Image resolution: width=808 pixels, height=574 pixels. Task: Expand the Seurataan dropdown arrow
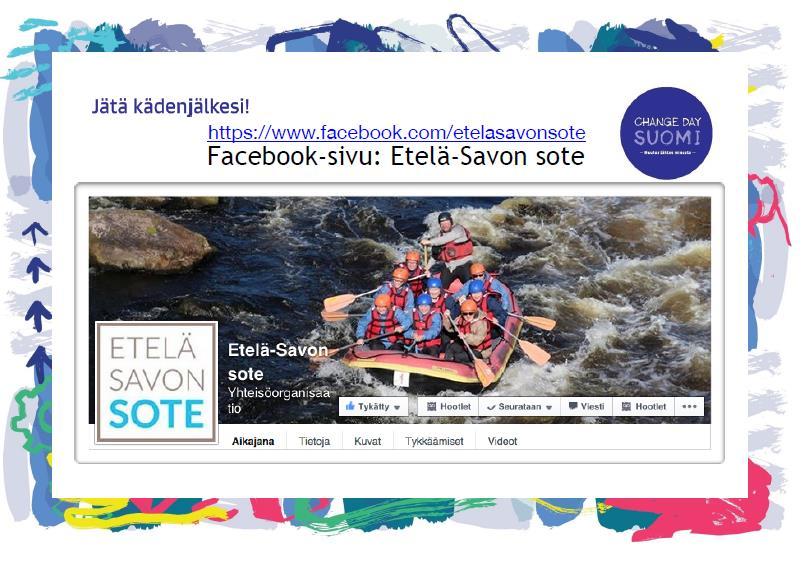coord(549,407)
